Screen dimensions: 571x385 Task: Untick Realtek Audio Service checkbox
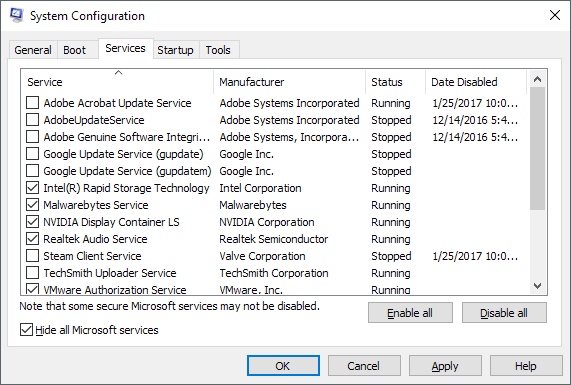(32, 239)
